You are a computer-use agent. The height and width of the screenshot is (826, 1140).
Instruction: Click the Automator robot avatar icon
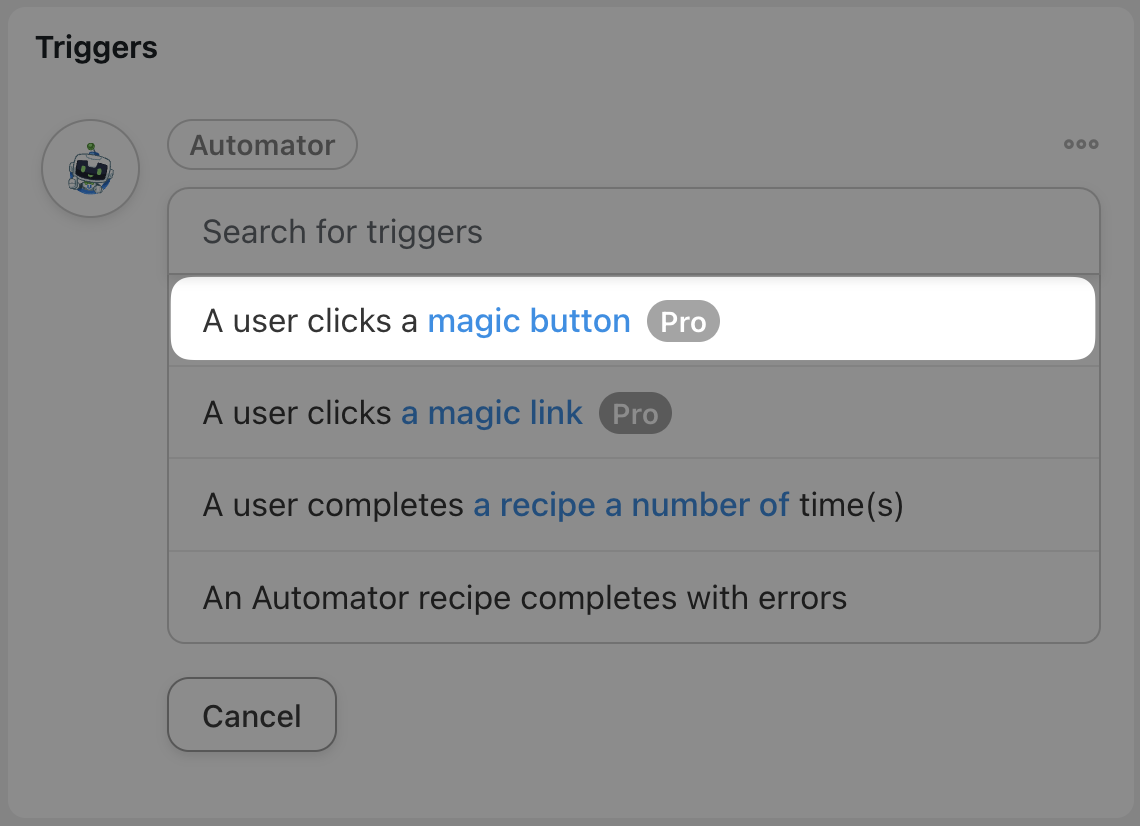click(90, 168)
